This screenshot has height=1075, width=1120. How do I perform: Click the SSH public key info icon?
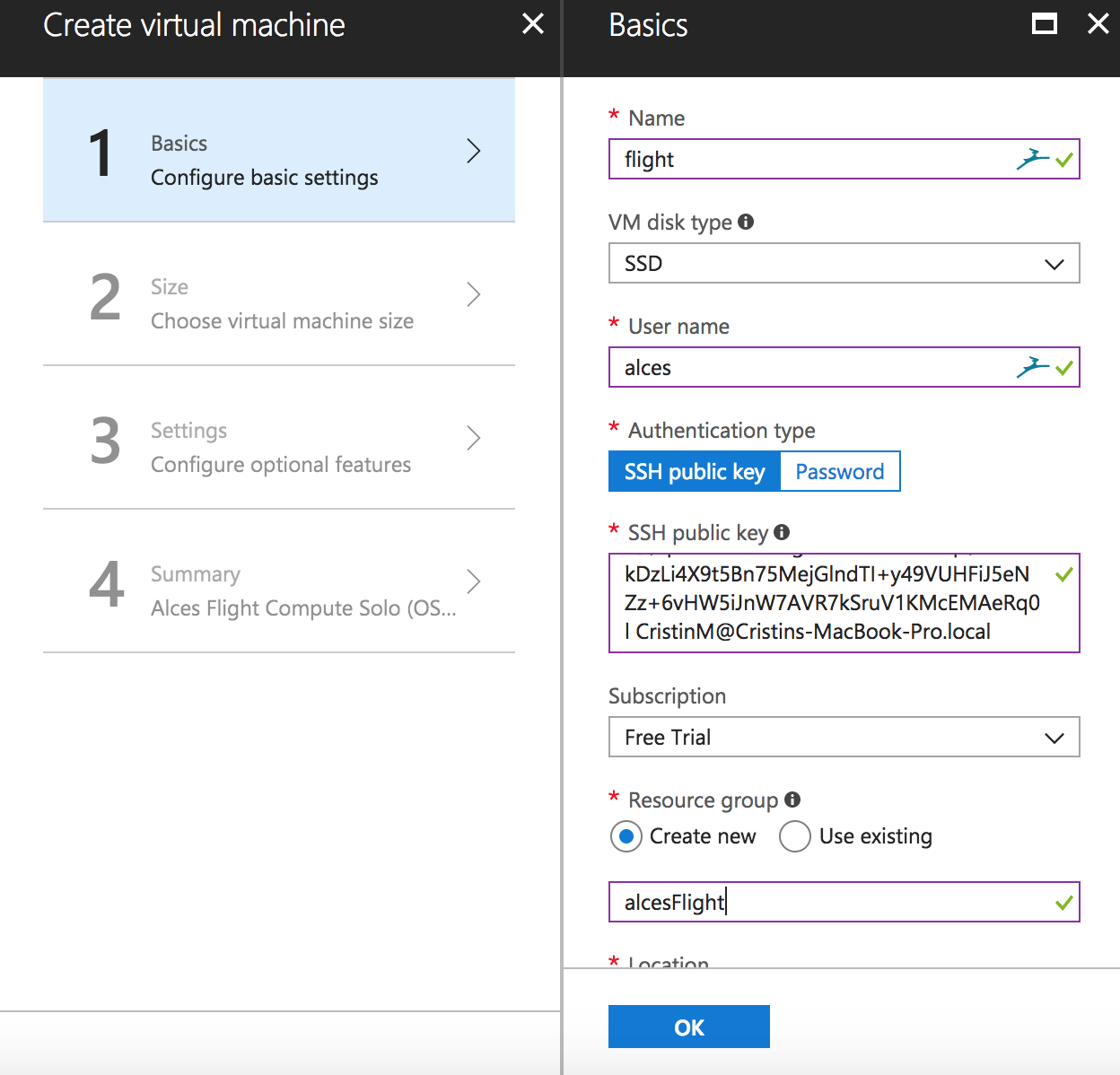click(x=782, y=532)
